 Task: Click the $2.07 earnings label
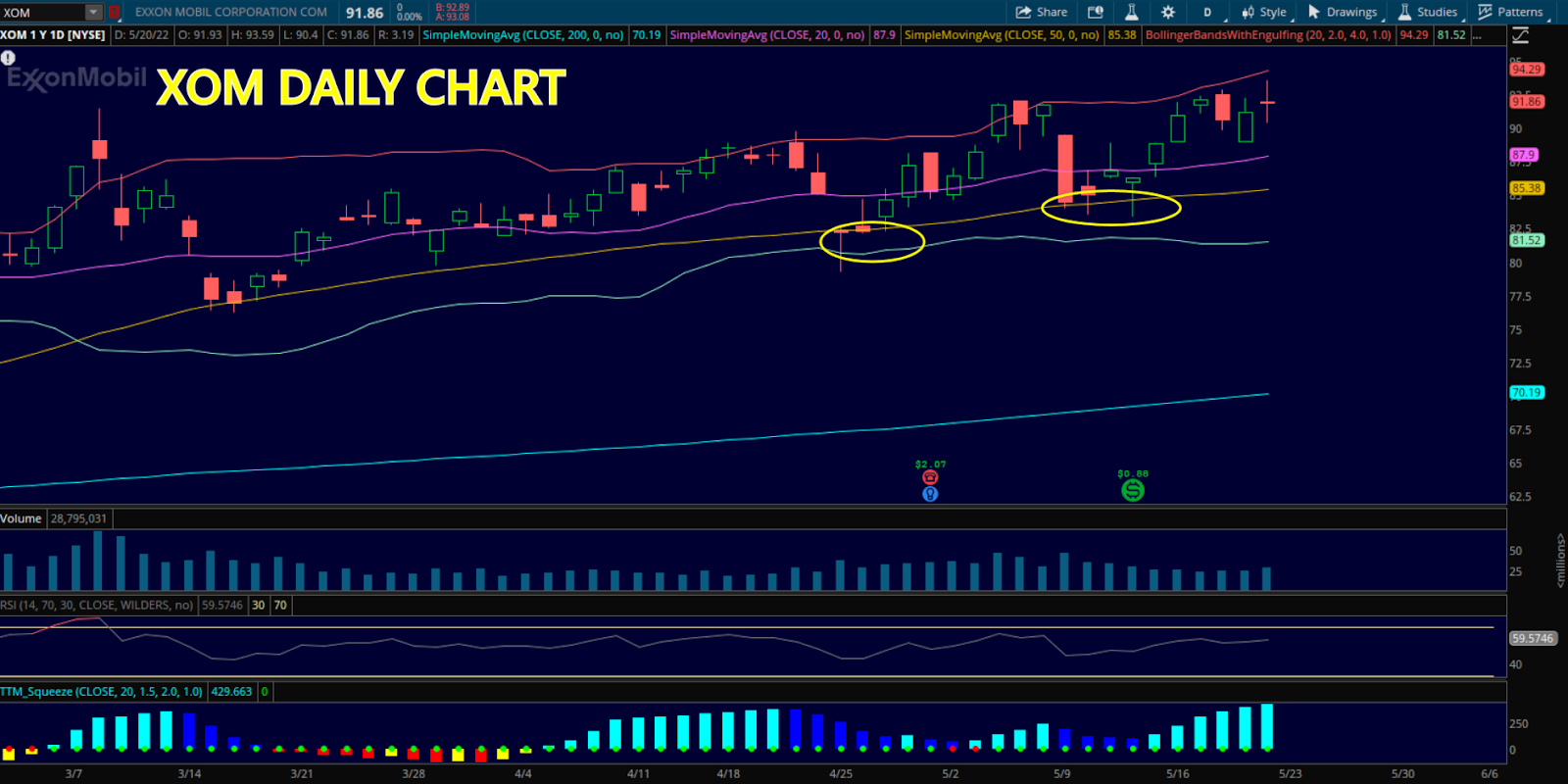pos(931,465)
